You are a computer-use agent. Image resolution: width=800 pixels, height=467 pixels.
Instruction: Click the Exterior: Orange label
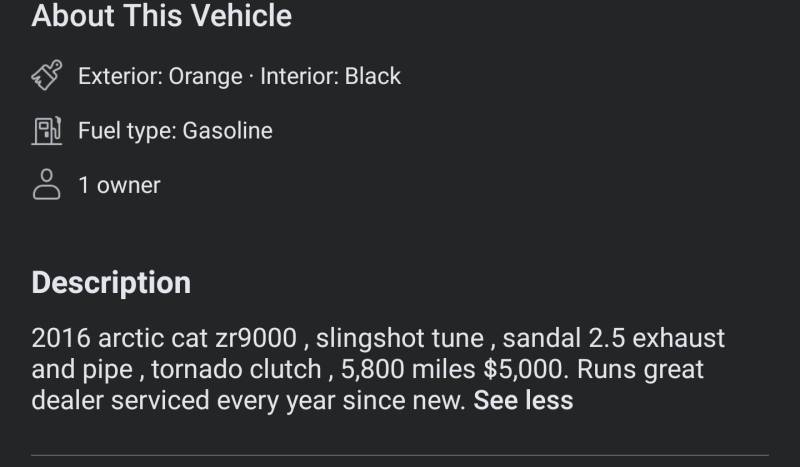pos(160,76)
